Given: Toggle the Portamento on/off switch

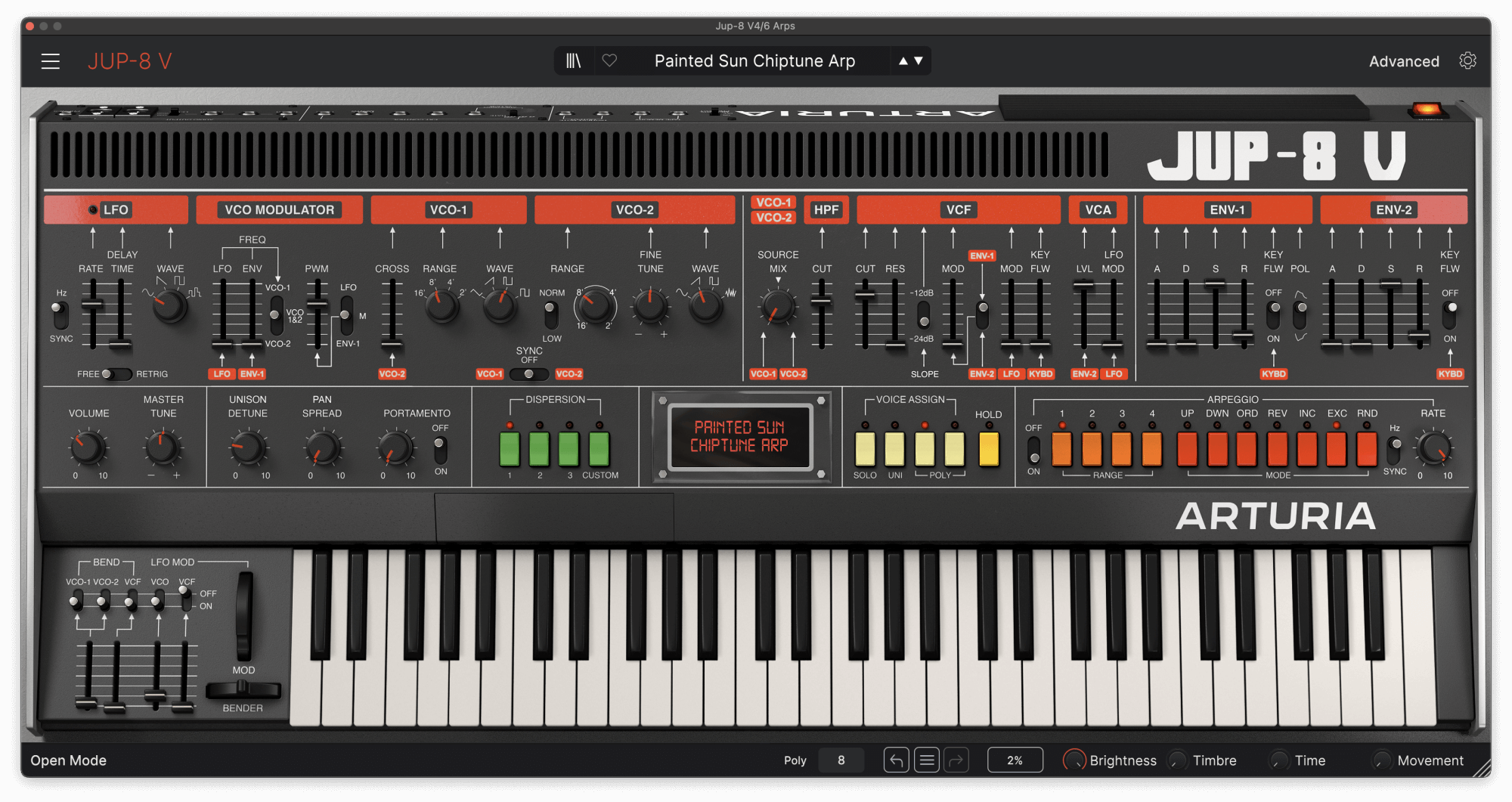Looking at the screenshot, I should (440, 451).
